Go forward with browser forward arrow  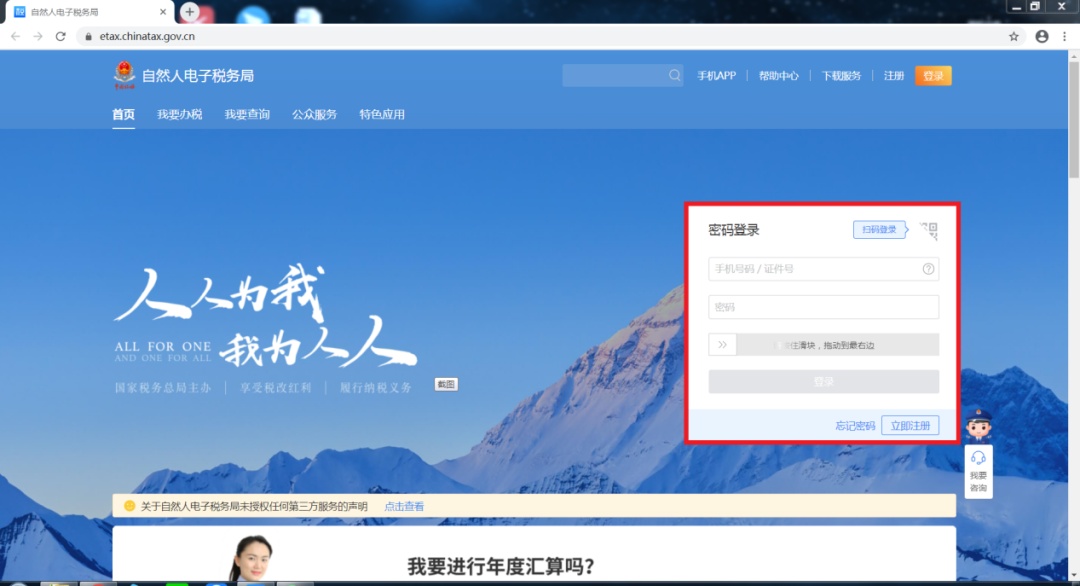pyautogui.click(x=38, y=36)
